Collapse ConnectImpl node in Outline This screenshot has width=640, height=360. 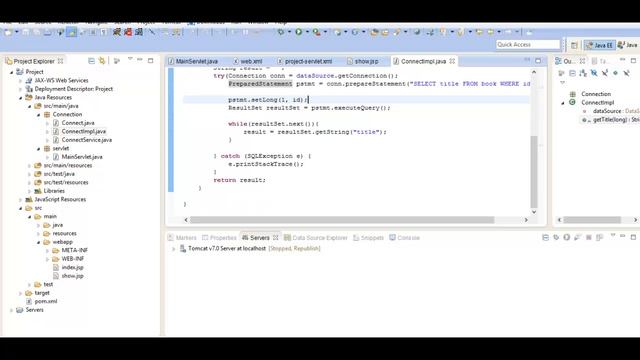click(x=563, y=103)
